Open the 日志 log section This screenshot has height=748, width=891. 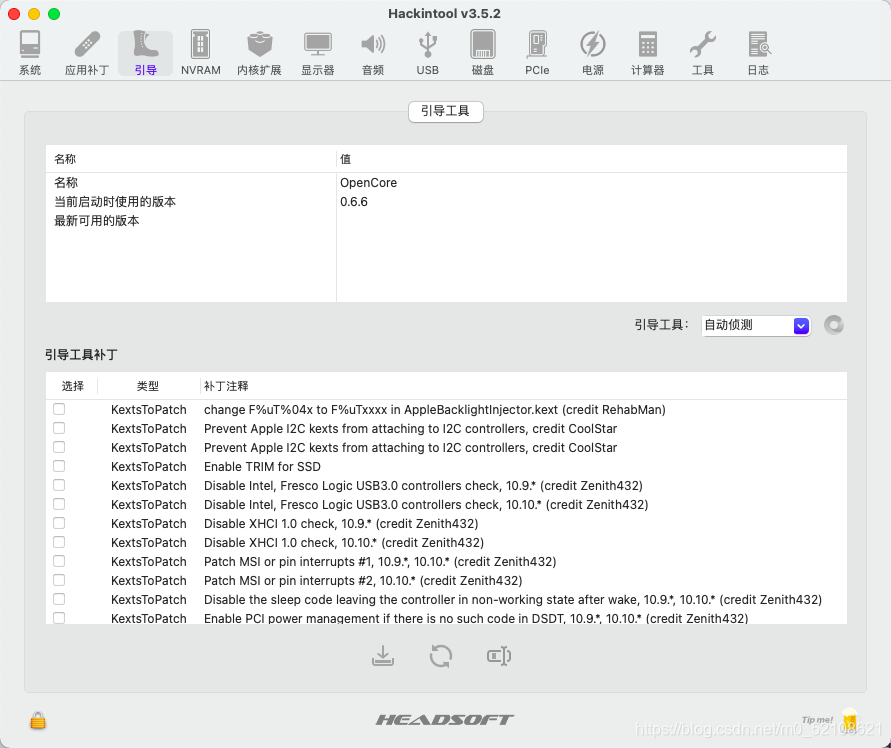coord(758,53)
